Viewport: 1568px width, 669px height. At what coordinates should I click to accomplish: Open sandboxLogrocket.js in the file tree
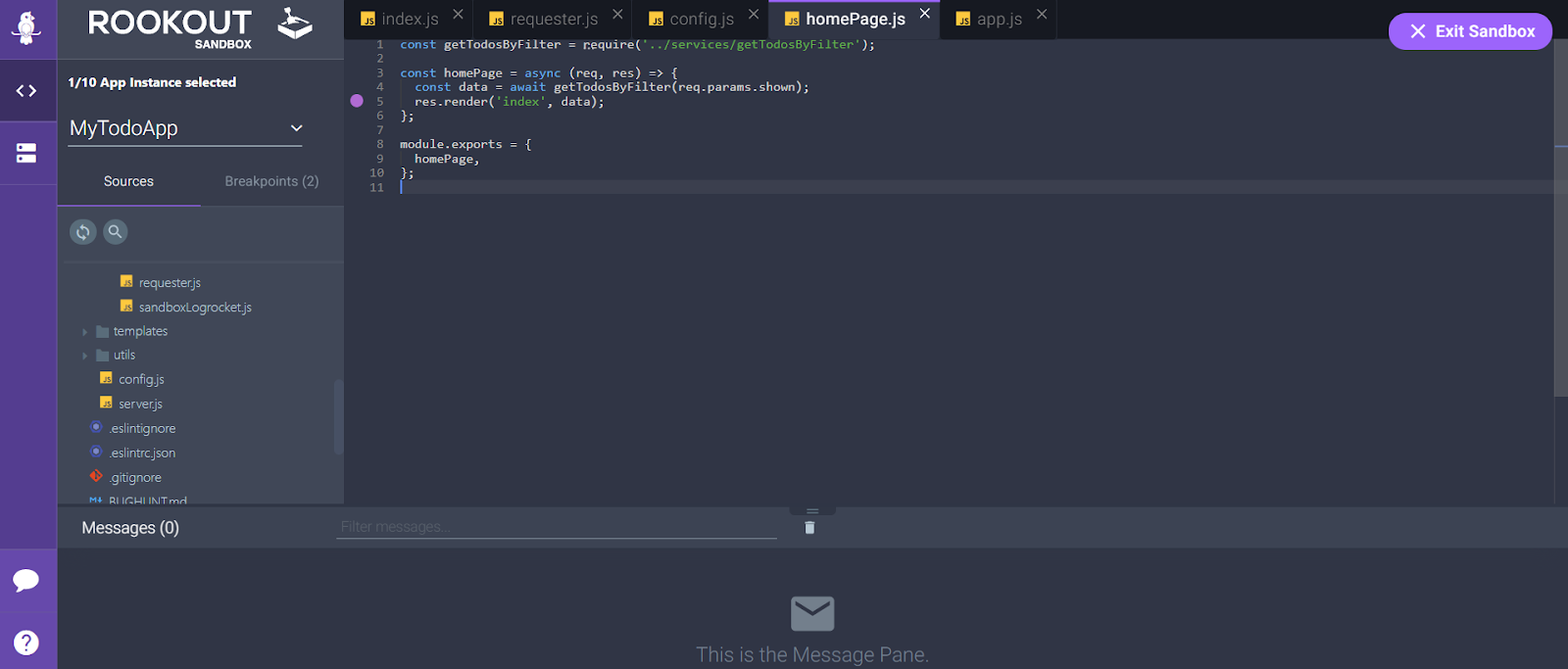pos(195,308)
